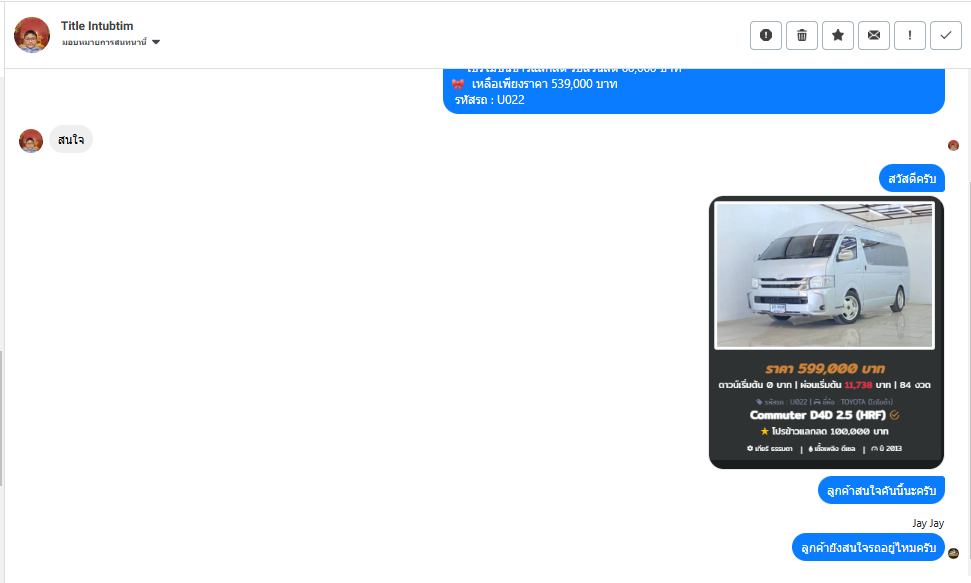Click the customer avatar beside สนใจ message
This screenshot has height=583, width=971.
click(x=31, y=141)
